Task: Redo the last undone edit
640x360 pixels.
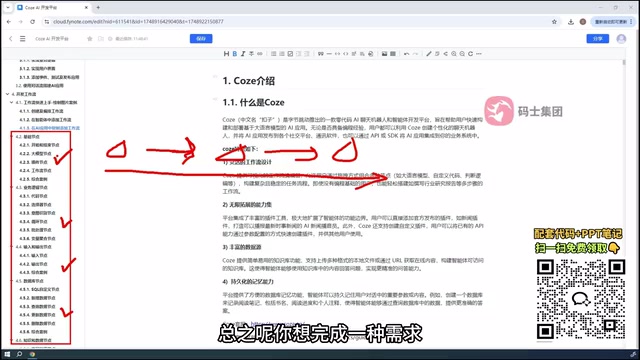Action: click(x=415, y=54)
